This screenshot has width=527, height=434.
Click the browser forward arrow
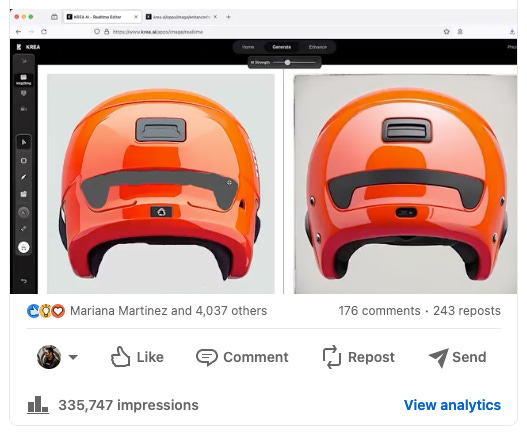(x=31, y=32)
